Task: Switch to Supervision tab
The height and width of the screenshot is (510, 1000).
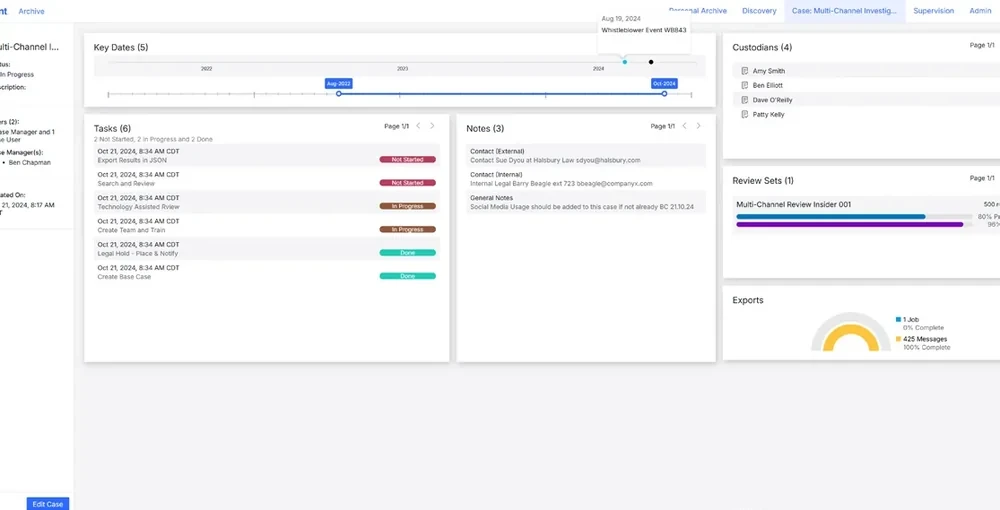Action: point(934,11)
